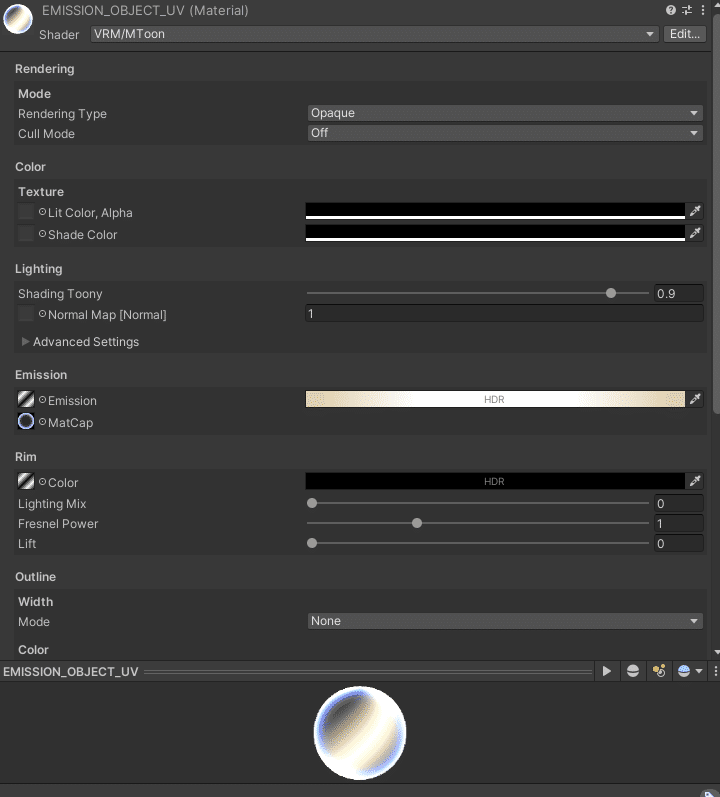Click the Shading Toony value field 0.9
This screenshot has width=720, height=797.
click(678, 293)
